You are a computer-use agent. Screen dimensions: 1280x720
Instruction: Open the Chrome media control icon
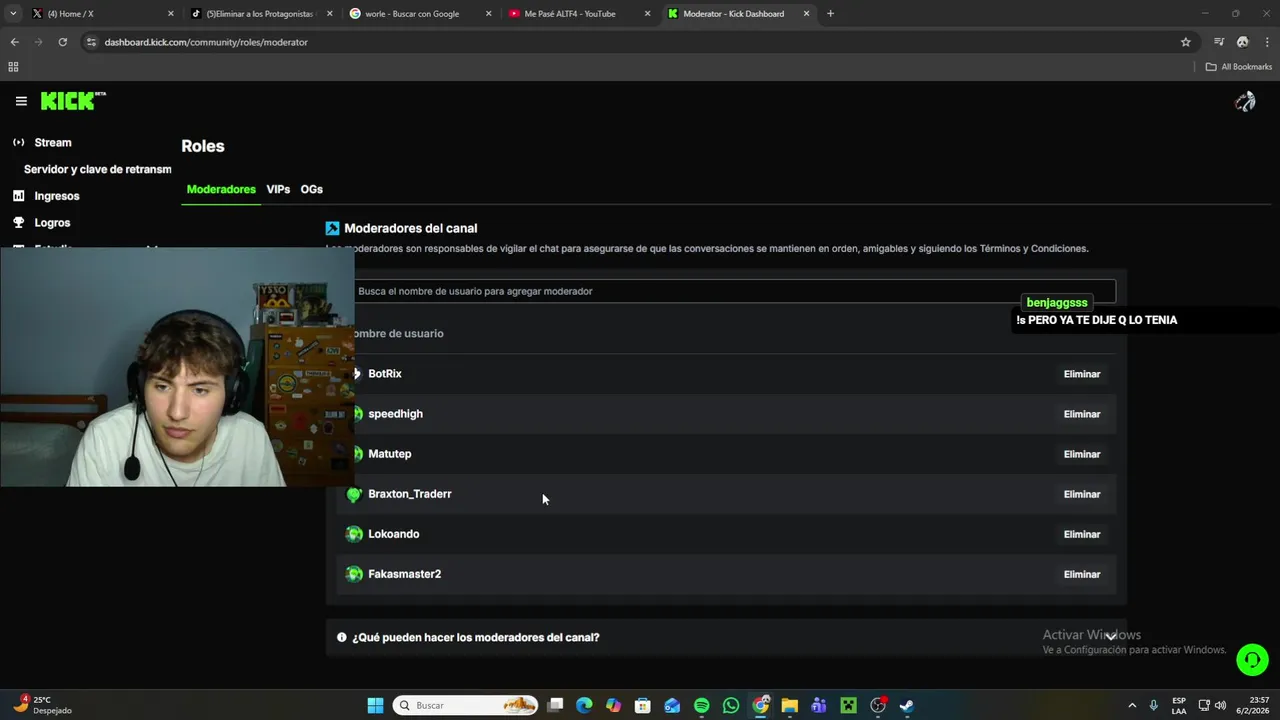(x=1219, y=42)
